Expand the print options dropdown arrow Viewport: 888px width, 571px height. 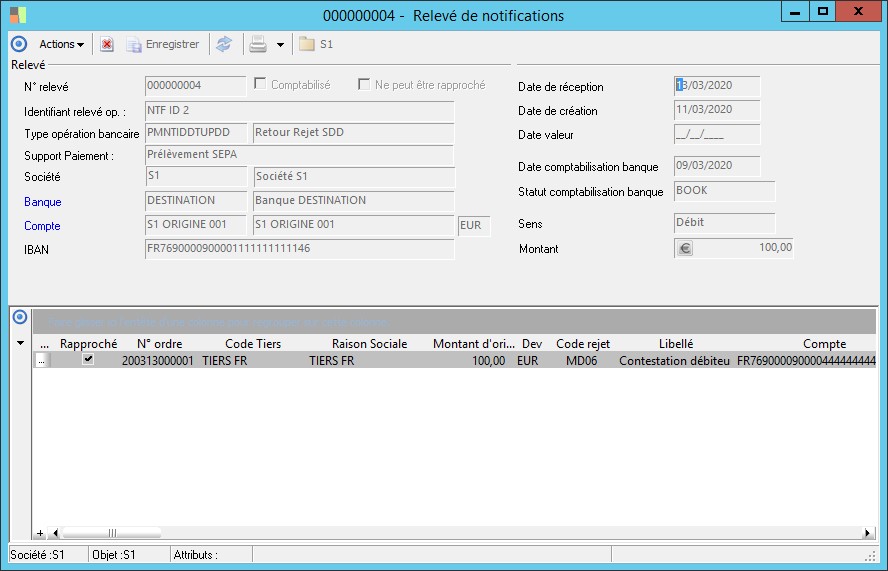tap(280, 44)
